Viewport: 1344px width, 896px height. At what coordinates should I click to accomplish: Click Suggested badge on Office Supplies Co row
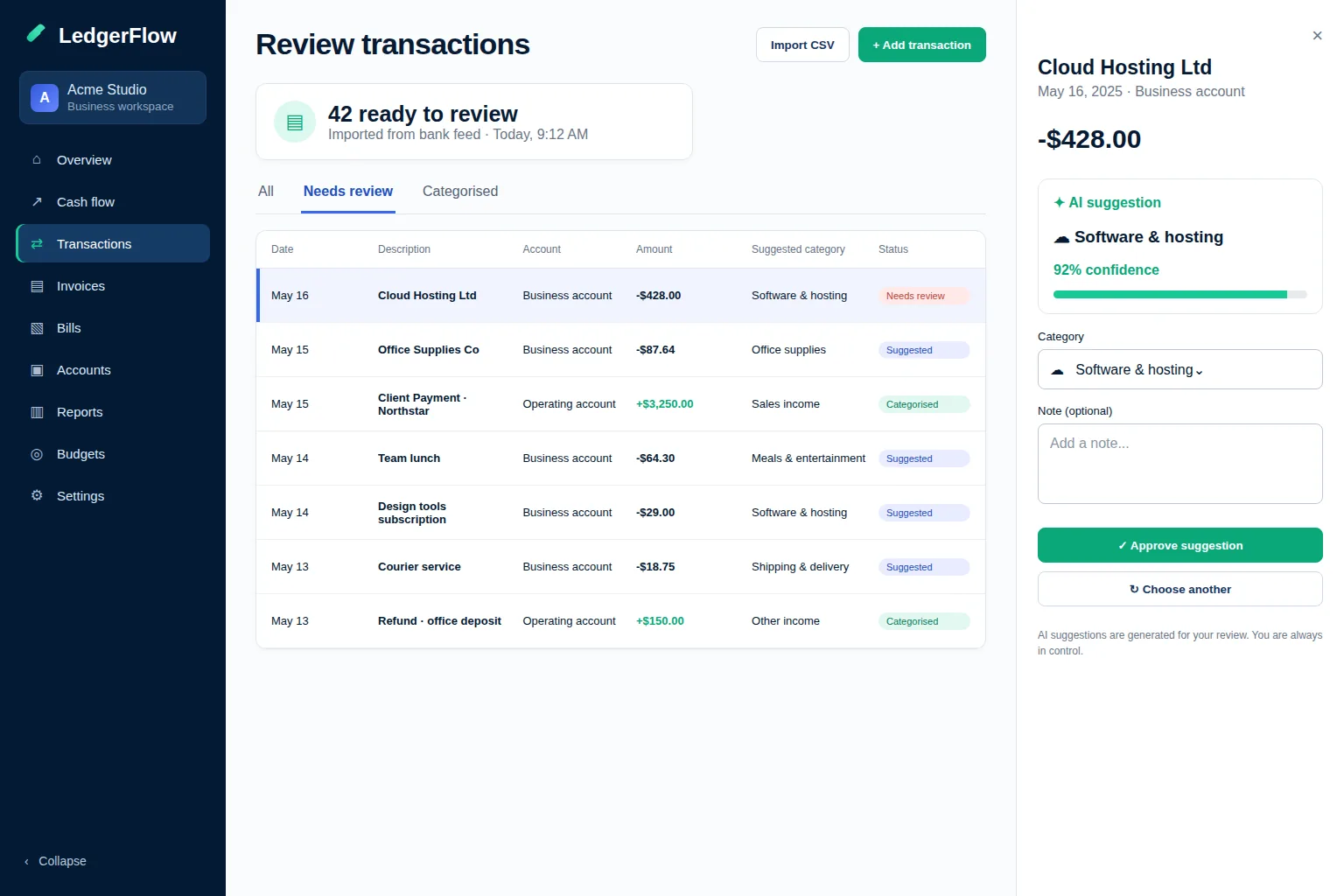(x=924, y=350)
